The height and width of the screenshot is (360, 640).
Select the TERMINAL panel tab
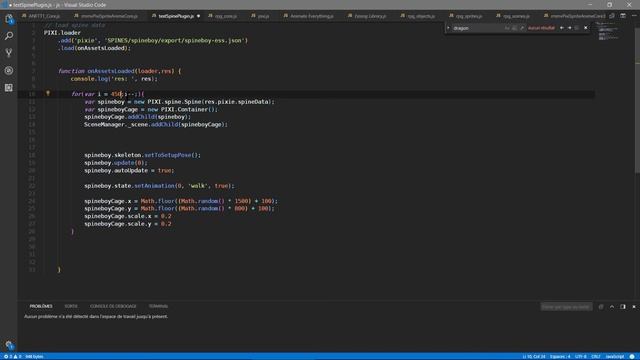coord(158,306)
